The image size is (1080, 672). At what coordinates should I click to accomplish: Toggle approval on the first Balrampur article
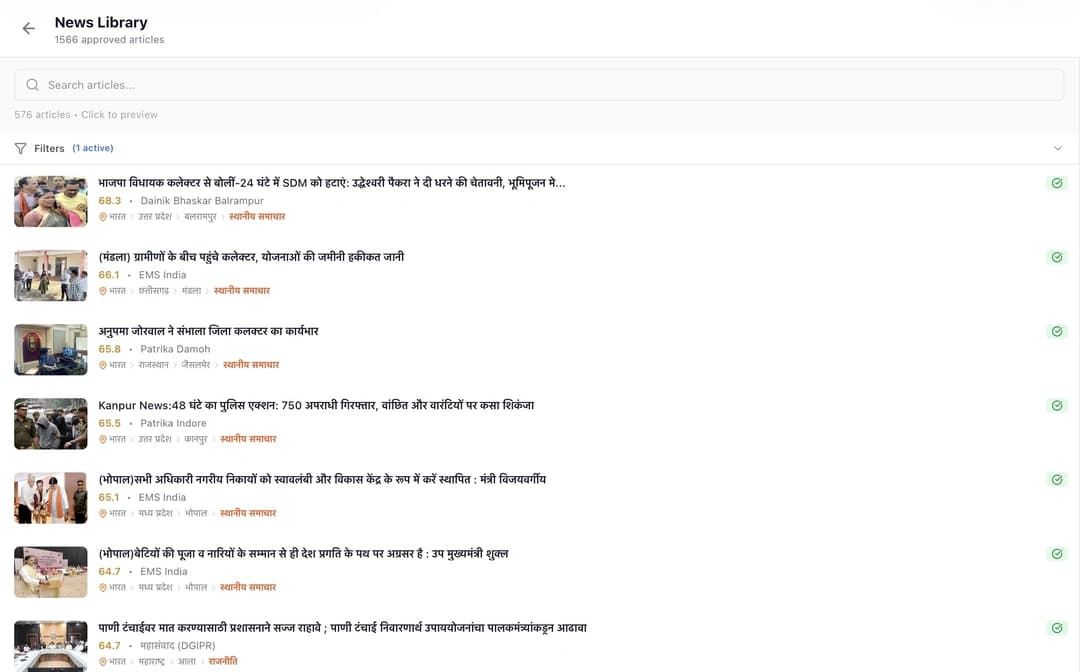coord(1057,183)
